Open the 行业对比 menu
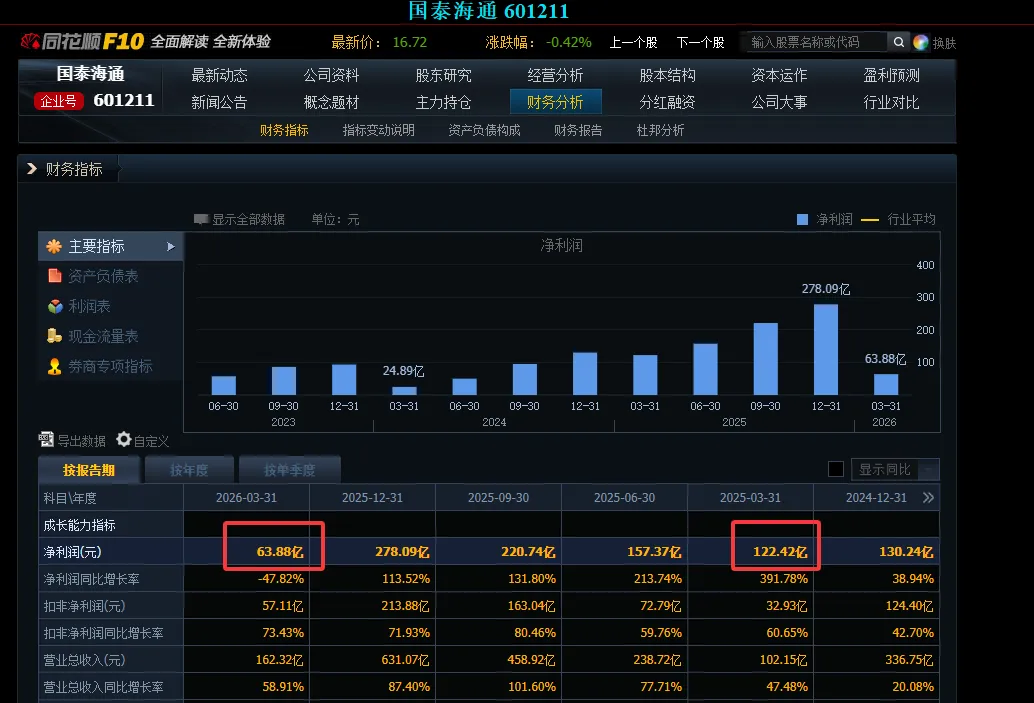Screen dimensions: 1034x703 [x=892, y=102]
